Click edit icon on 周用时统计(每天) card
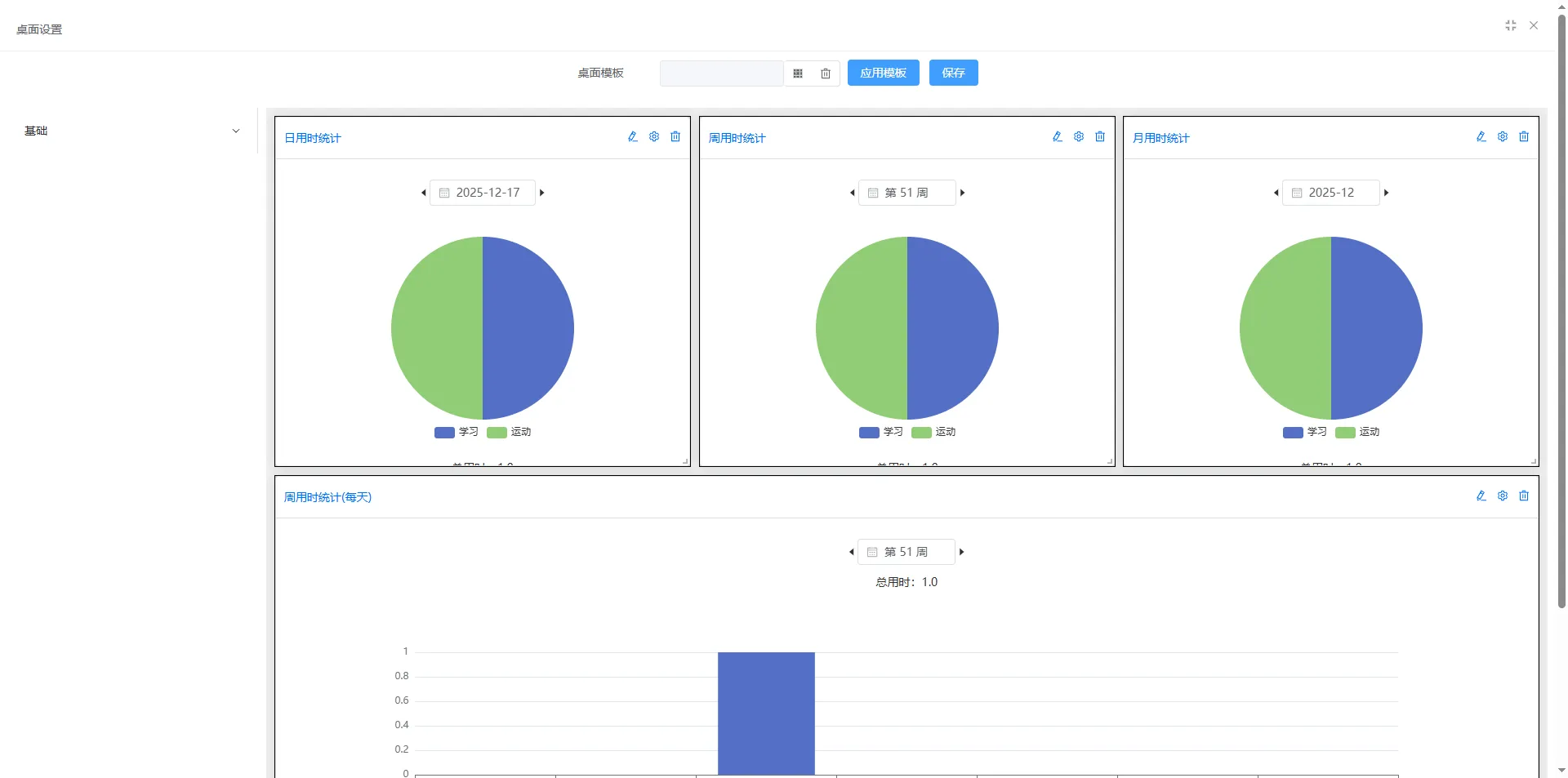Screen dimensions: 1568x778 click(1481, 496)
